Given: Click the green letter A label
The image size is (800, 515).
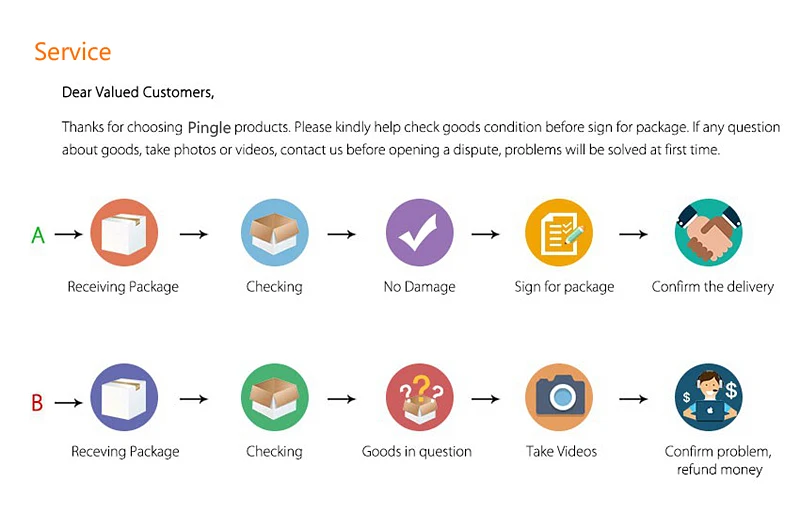Looking at the screenshot, I should (38, 235).
